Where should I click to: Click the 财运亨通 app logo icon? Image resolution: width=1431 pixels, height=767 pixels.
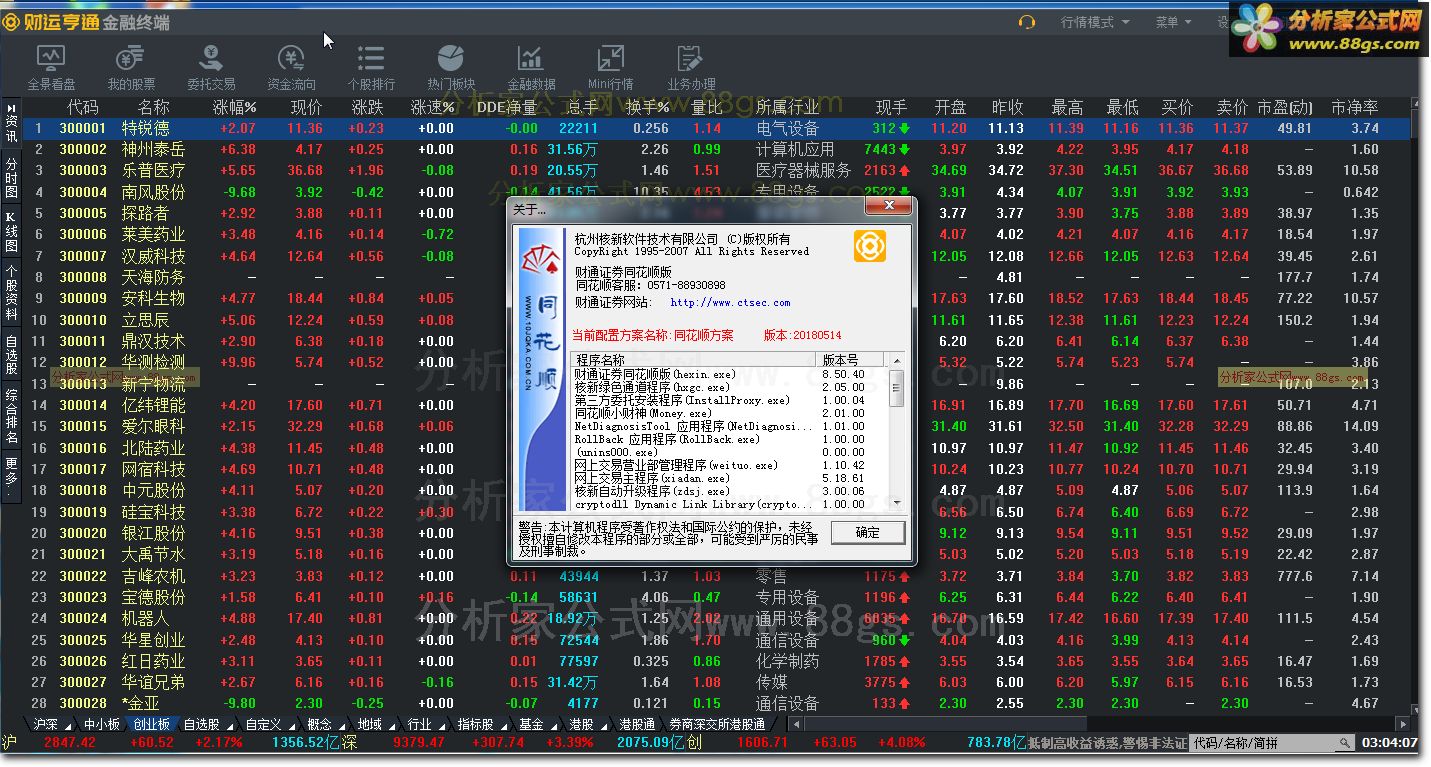coord(11,22)
